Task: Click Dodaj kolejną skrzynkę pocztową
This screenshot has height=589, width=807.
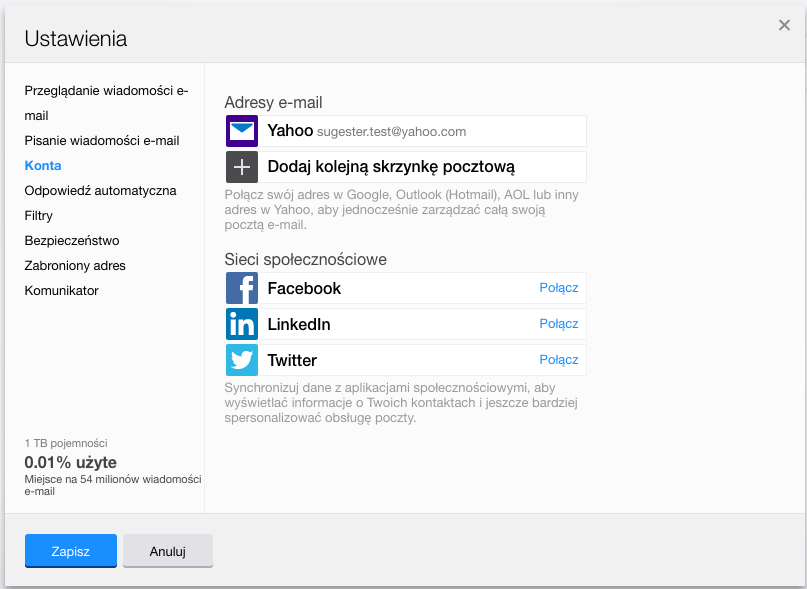Action: click(406, 167)
